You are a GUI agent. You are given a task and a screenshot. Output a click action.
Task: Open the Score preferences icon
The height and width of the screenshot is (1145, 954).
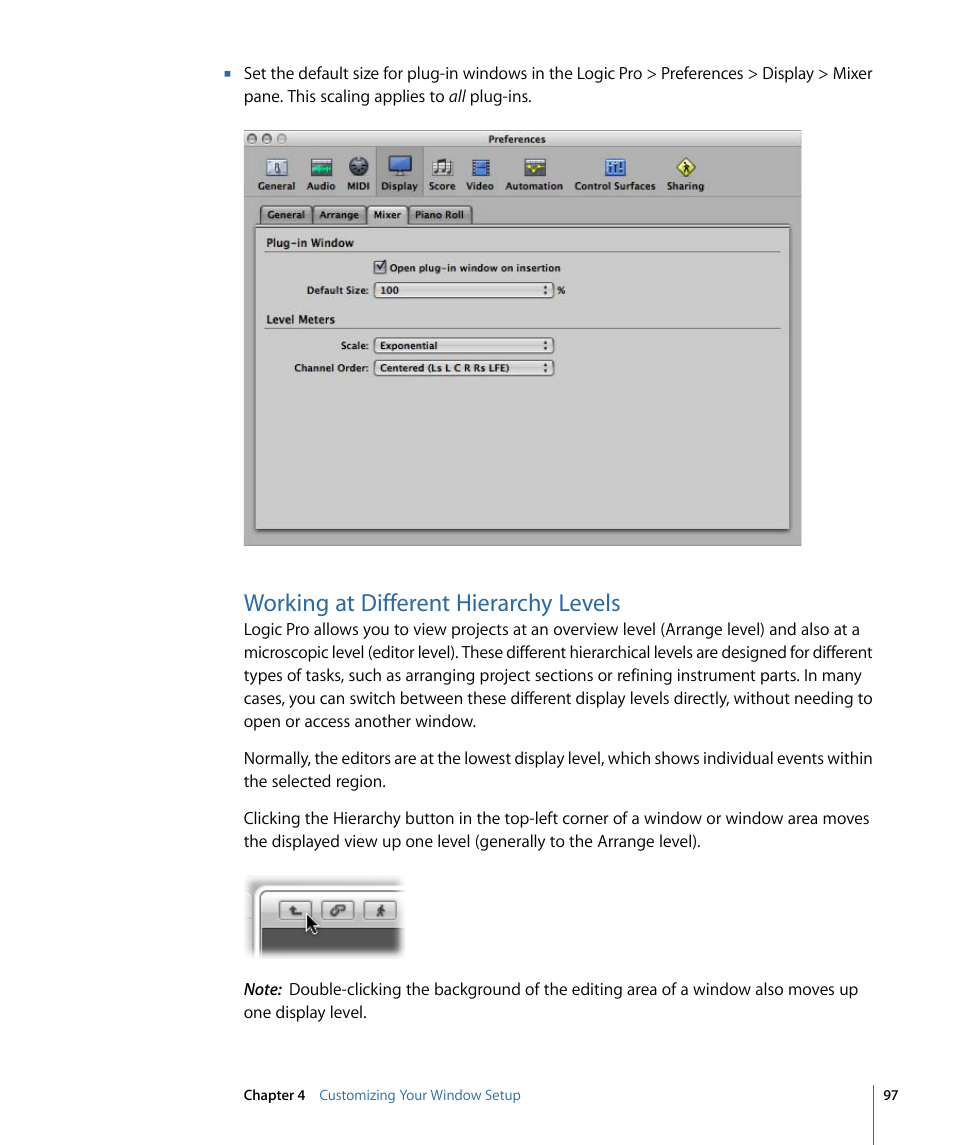442,174
